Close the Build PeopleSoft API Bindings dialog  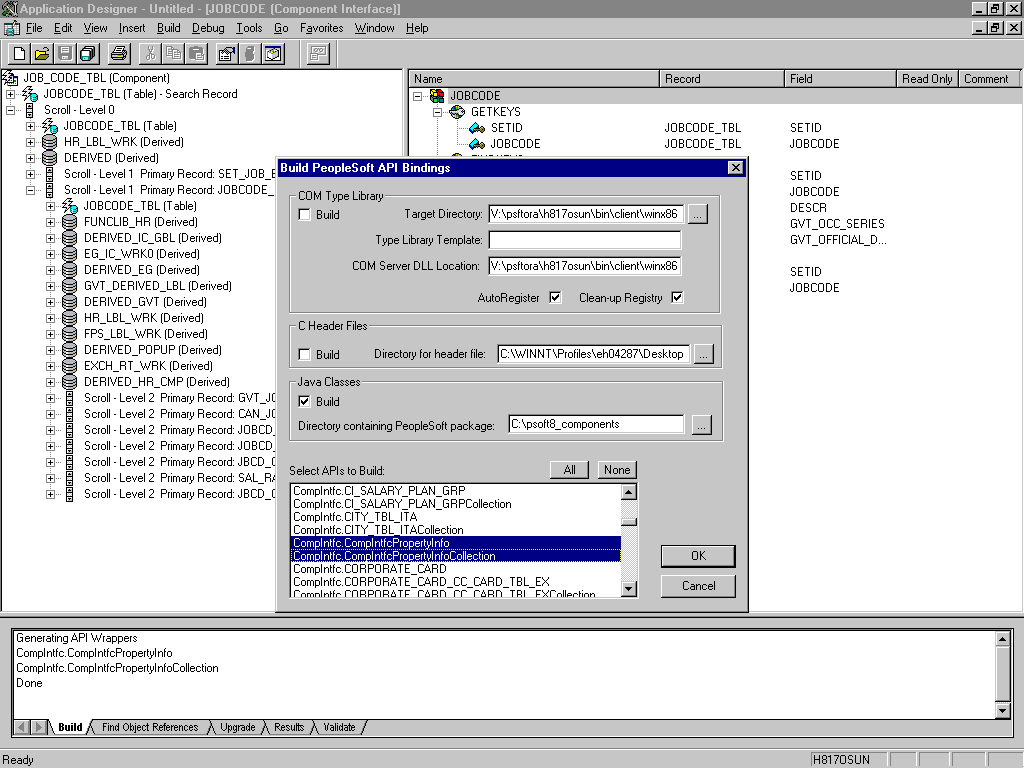click(x=735, y=168)
